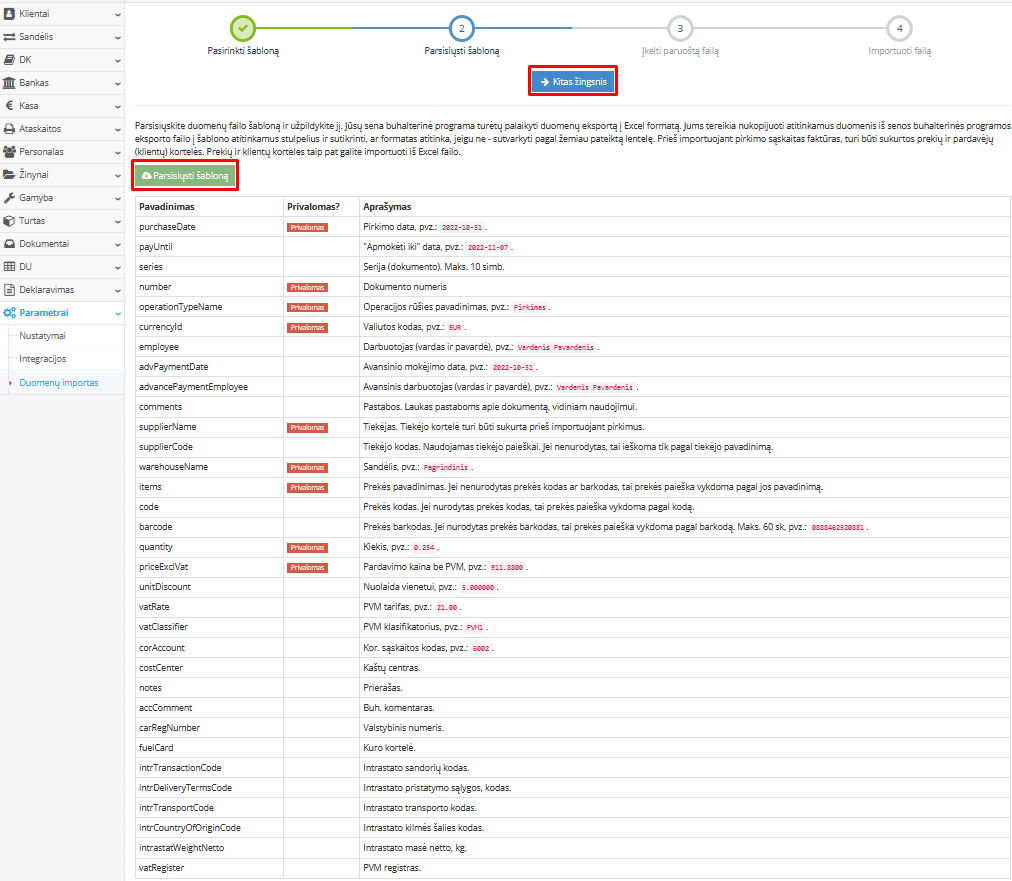Image resolution: width=1012 pixels, height=881 pixels.
Task: Jump to step 3 circle in wizard
Action: 680,29
